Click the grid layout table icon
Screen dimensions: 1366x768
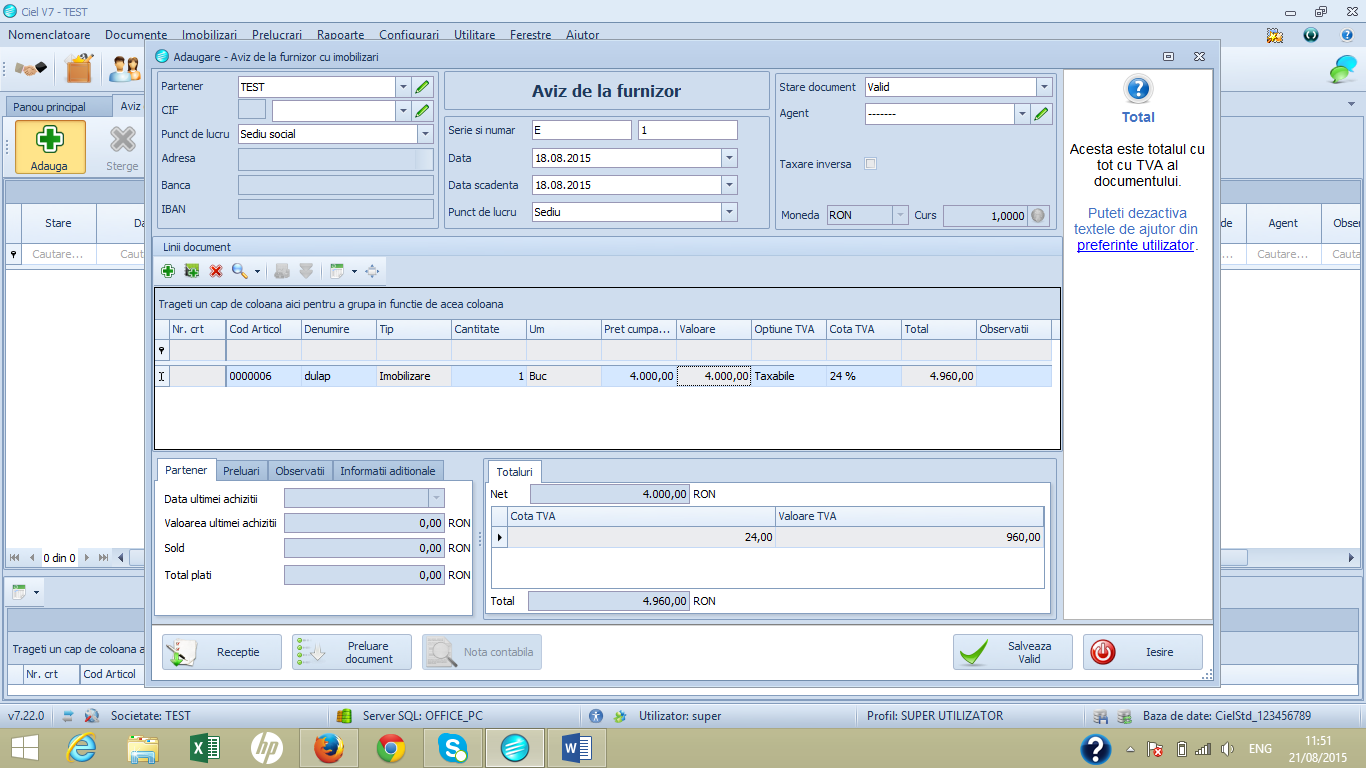(337, 271)
